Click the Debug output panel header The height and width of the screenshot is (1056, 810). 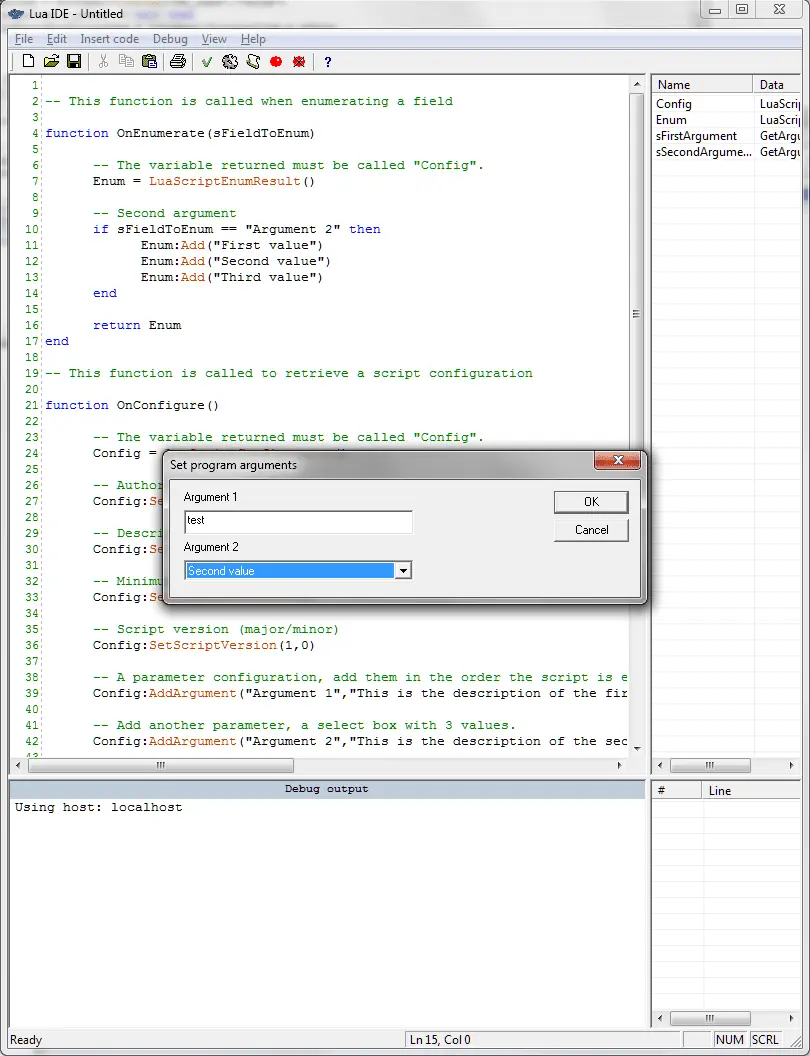click(x=327, y=789)
